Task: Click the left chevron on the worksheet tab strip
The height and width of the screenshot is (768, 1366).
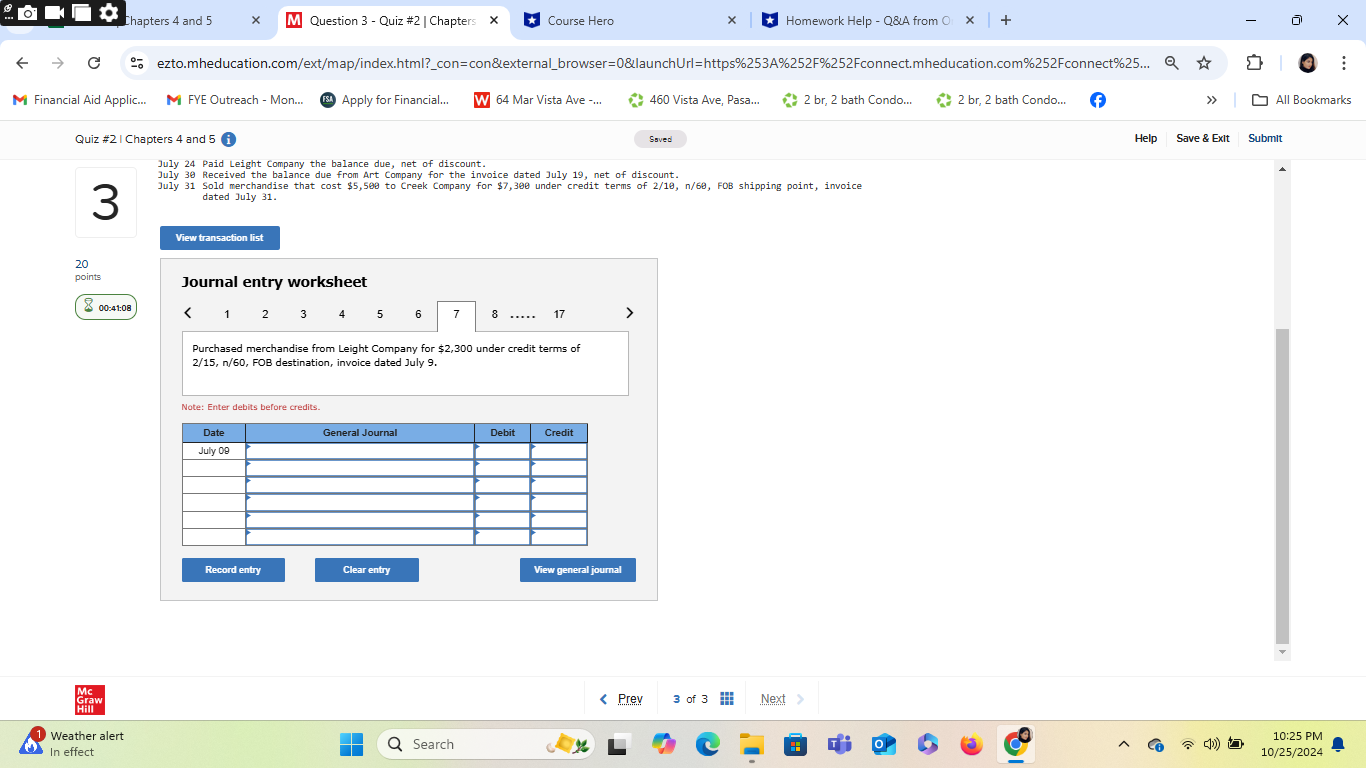Action: [187, 312]
